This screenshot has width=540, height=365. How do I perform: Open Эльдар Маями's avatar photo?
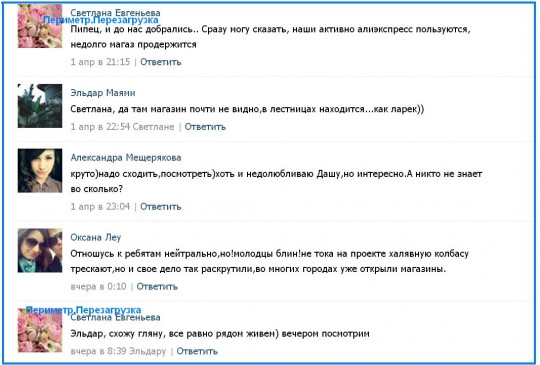(x=40, y=106)
